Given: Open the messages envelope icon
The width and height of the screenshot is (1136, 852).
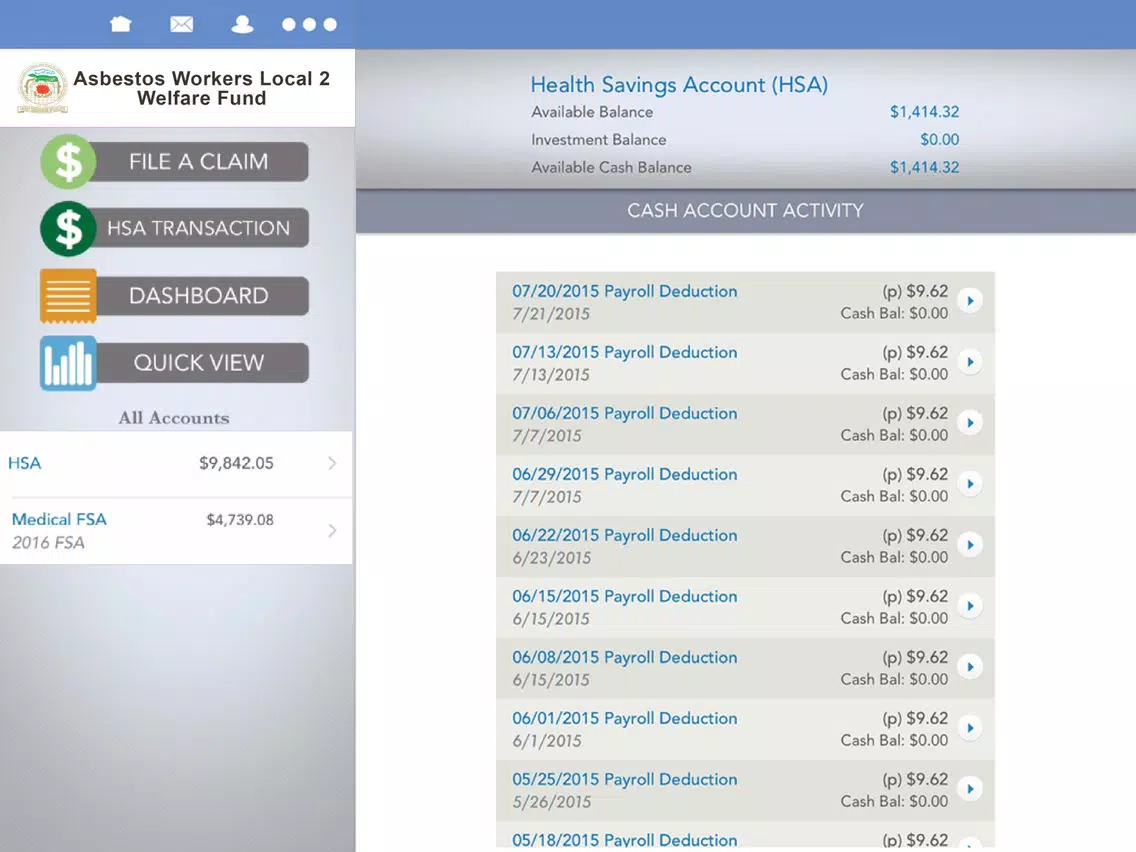Looking at the screenshot, I should coord(181,25).
